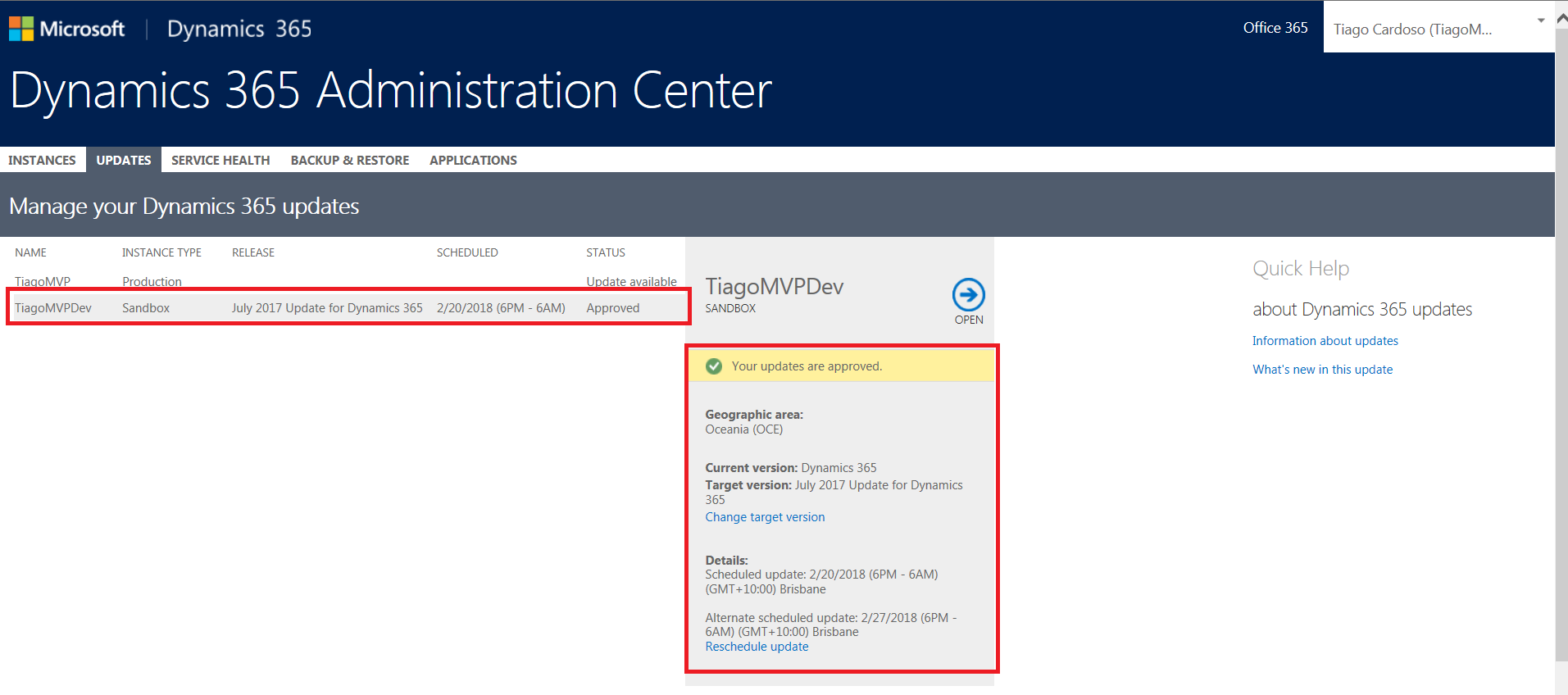The height and width of the screenshot is (695, 1568).
Task: Click the Status column header
Action: 605,252
